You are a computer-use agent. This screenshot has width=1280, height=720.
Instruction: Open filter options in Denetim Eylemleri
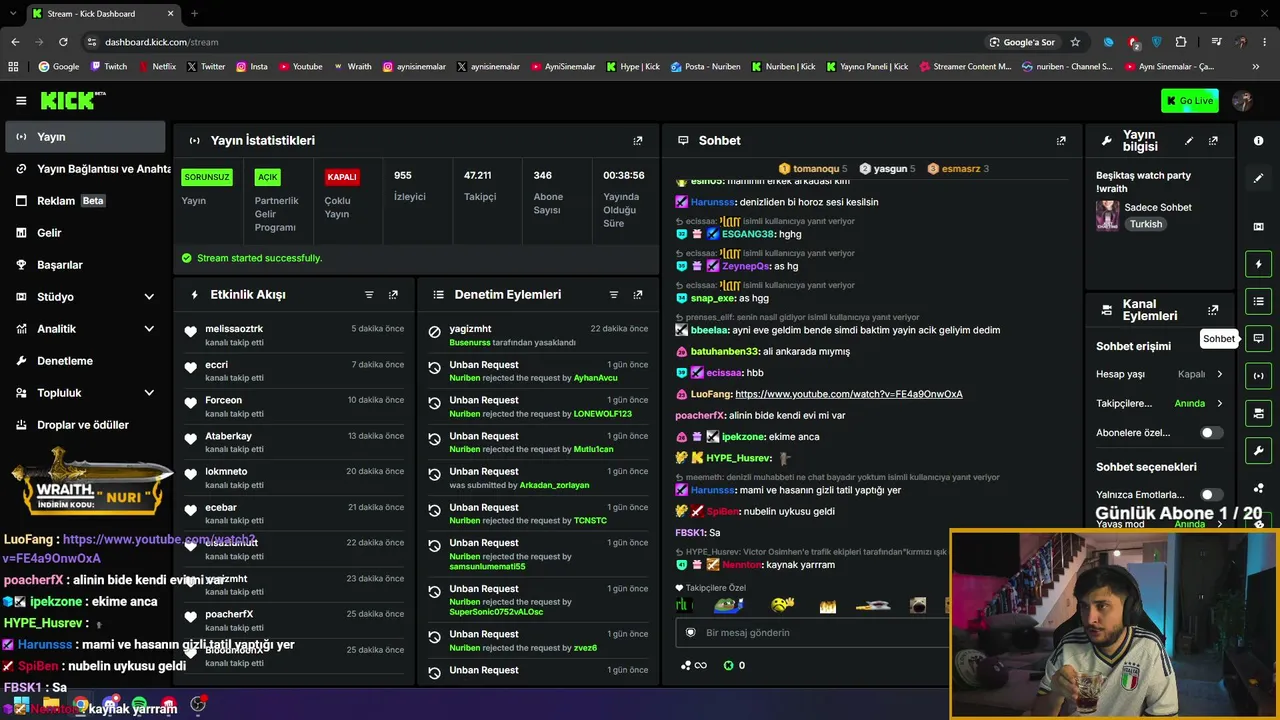tap(614, 295)
